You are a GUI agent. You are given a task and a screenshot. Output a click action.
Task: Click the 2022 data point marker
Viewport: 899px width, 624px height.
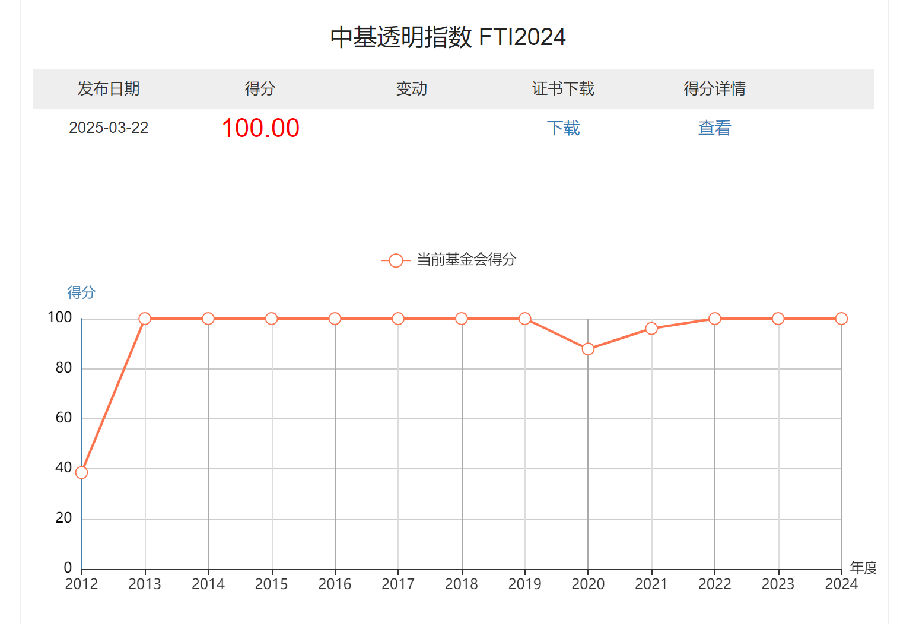714,318
